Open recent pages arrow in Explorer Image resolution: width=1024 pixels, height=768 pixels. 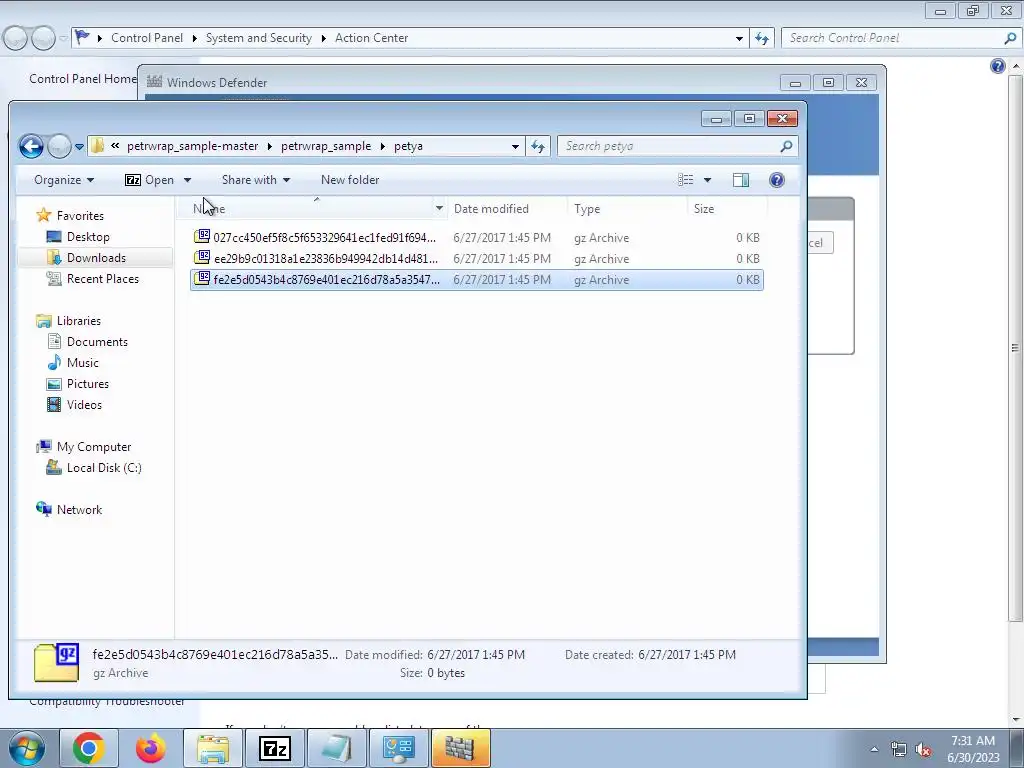click(x=79, y=147)
